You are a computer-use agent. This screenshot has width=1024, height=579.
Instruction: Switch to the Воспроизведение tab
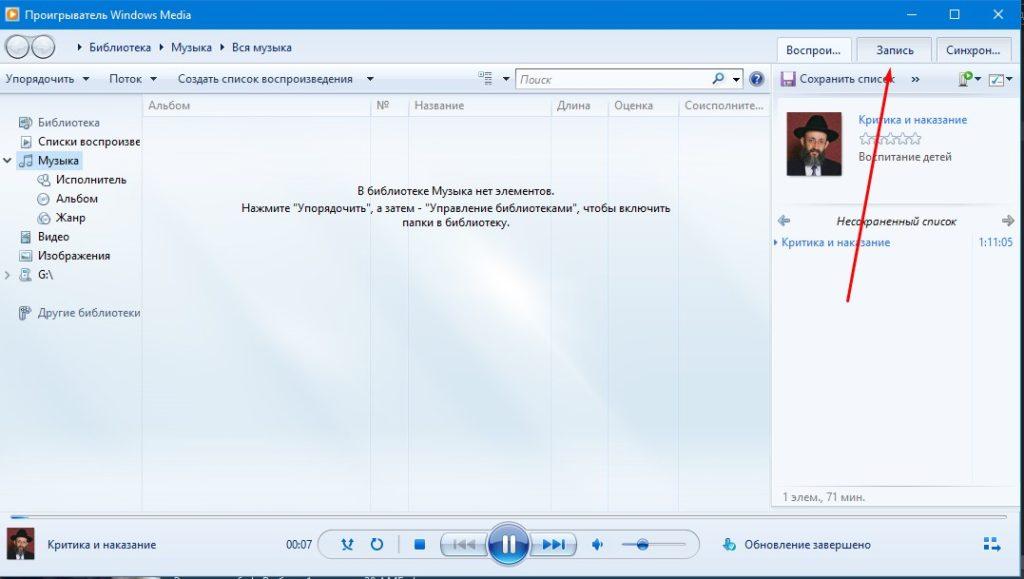[x=813, y=50]
